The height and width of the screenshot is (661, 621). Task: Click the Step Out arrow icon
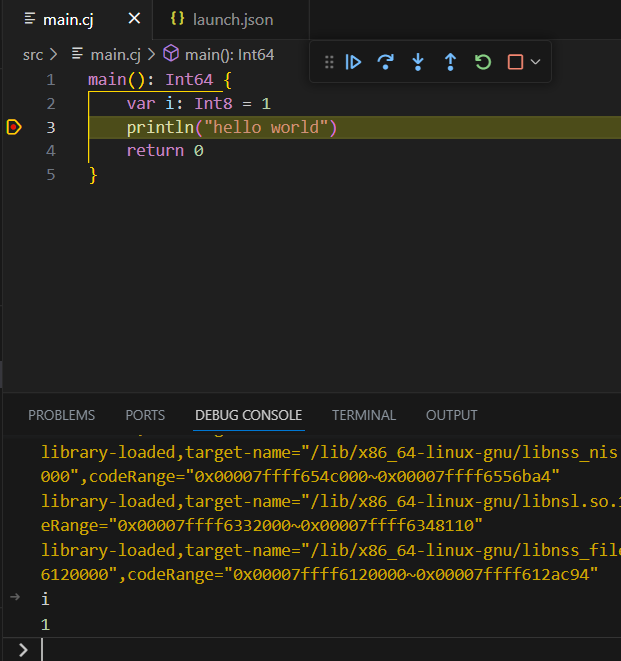click(x=450, y=62)
